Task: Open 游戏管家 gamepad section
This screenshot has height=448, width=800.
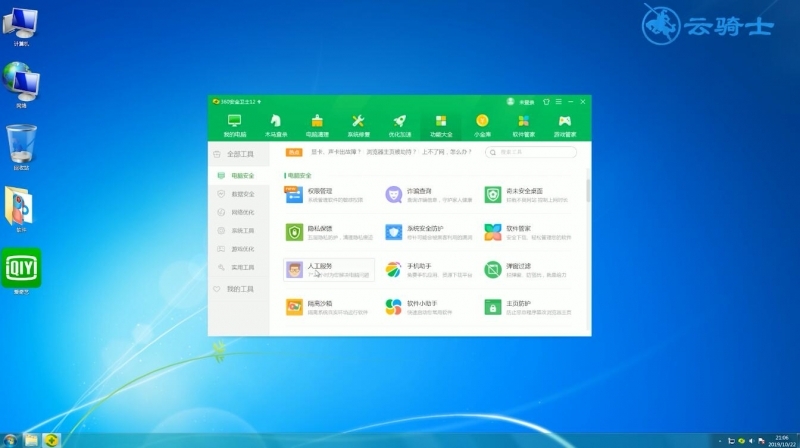Action: click(565, 126)
